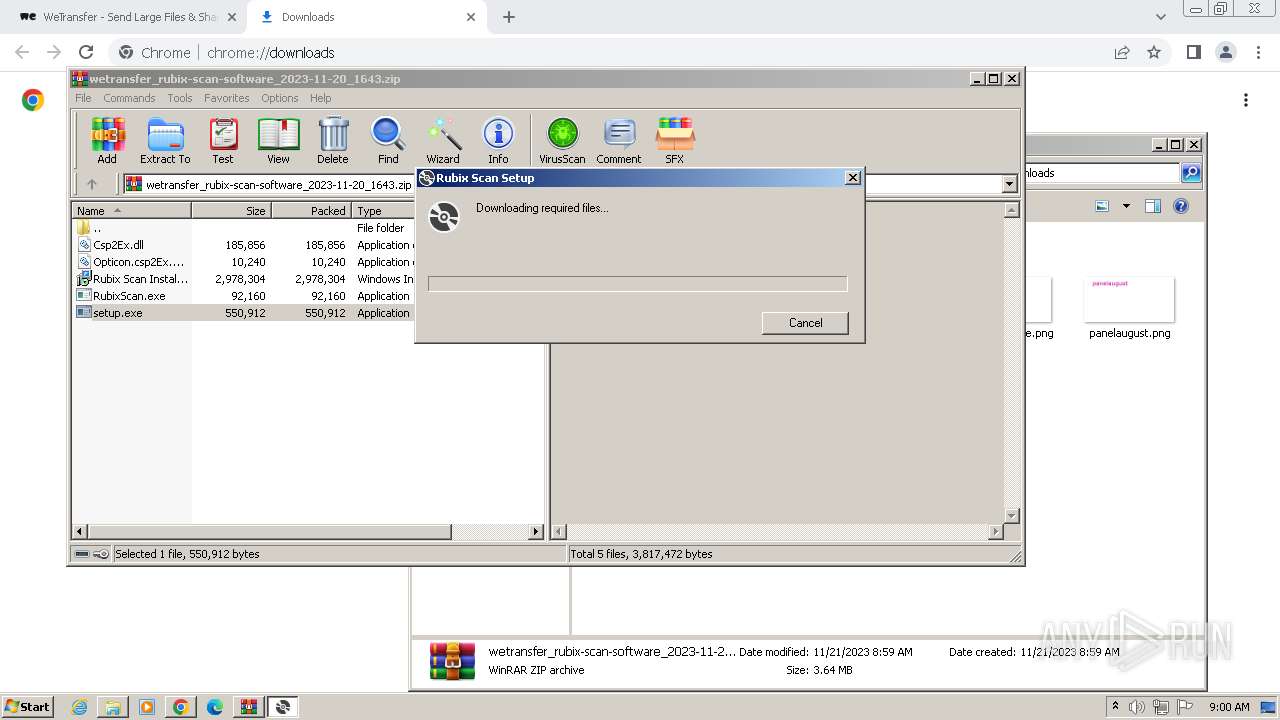Switch to the Downloads browser tab

366,17
